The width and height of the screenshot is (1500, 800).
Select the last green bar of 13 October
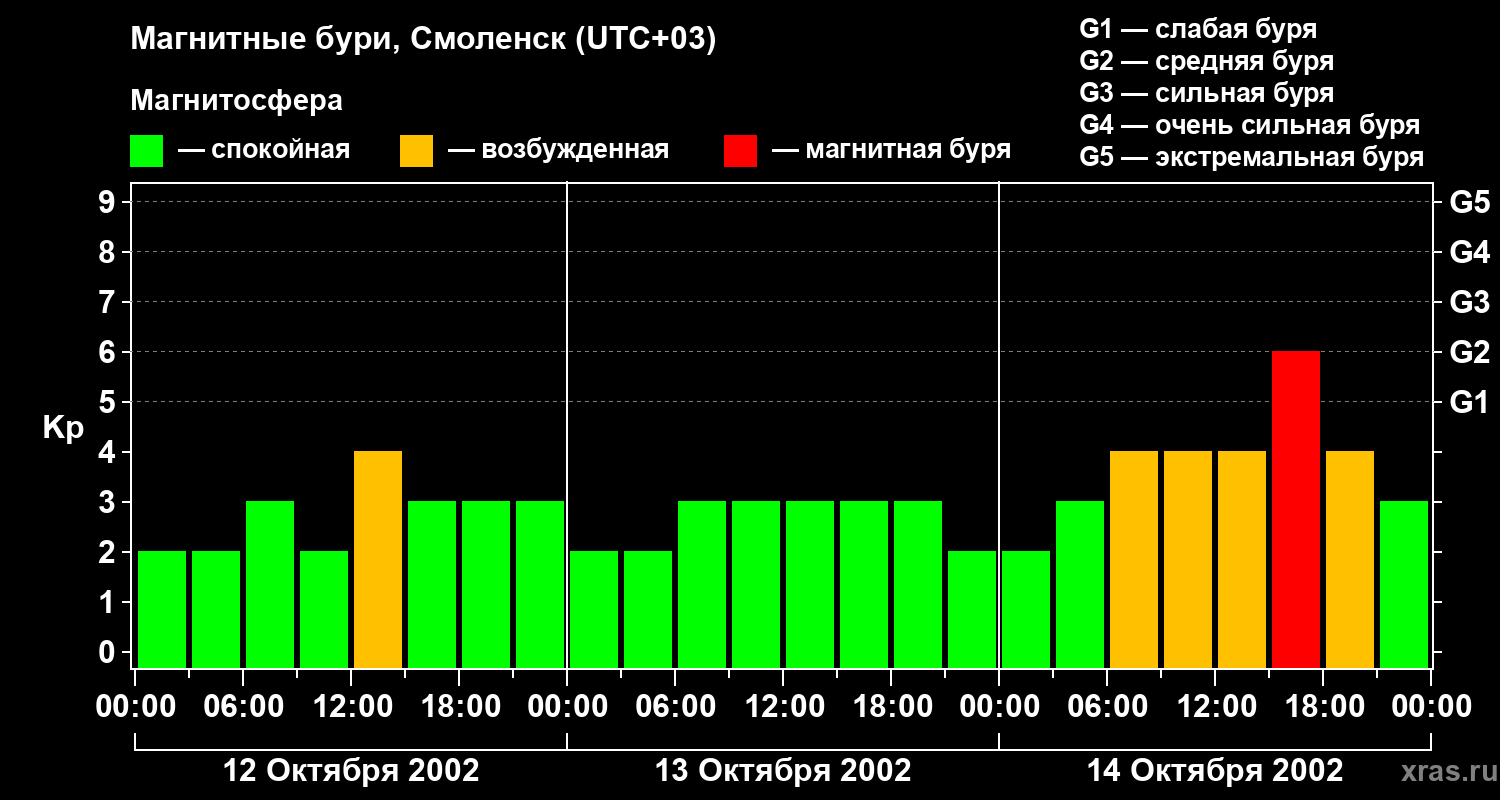pyautogui.click(x=972, y=609)
